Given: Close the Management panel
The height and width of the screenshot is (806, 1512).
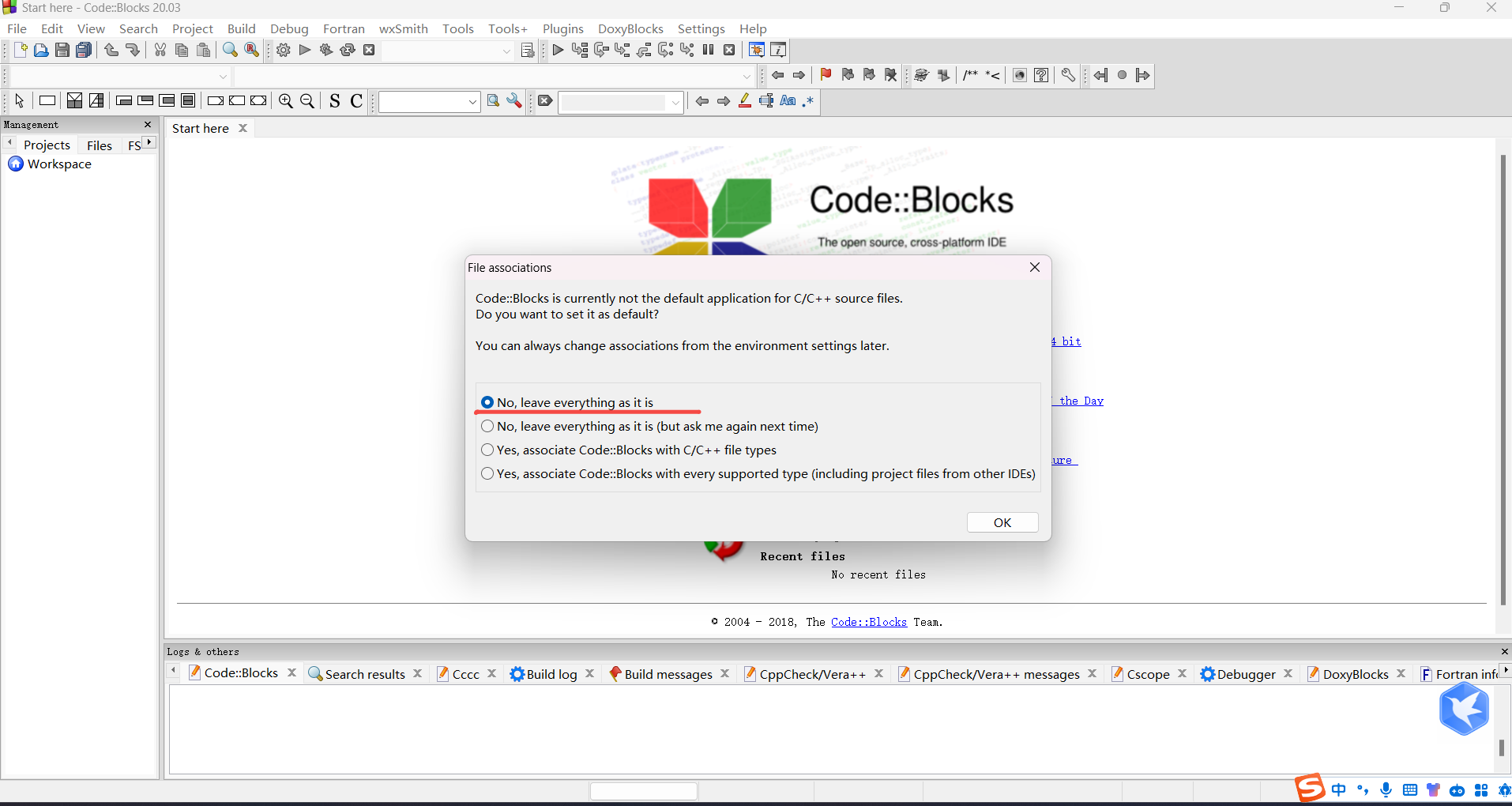Looking at the screenshot, I should [148, 125].
